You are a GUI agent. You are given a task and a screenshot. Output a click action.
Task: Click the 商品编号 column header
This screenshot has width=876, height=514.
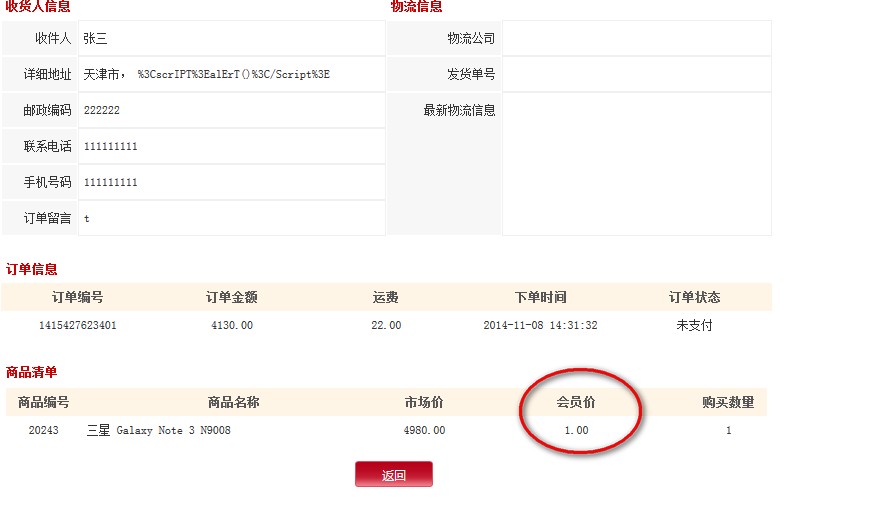point(44,402)
